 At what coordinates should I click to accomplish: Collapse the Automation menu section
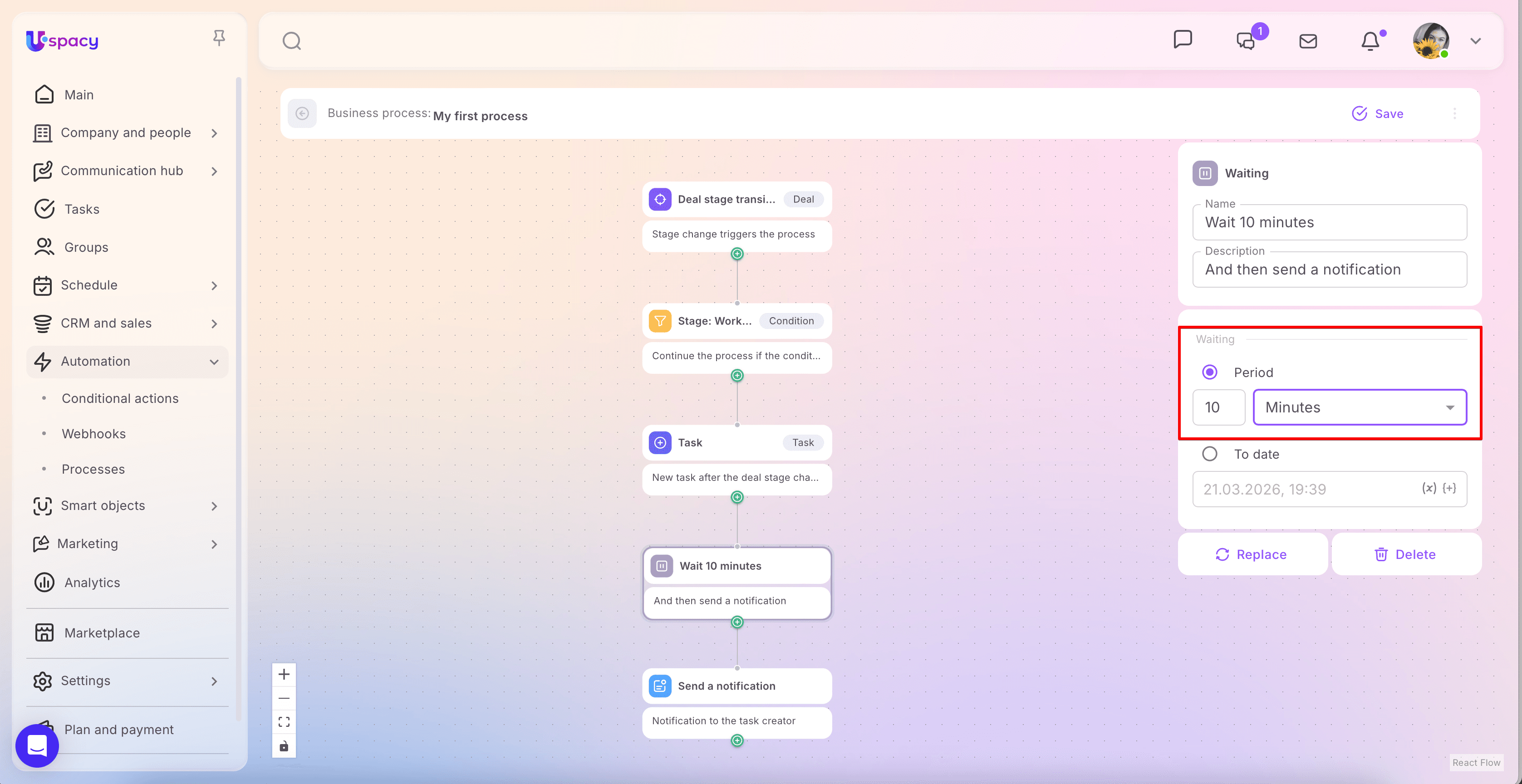click(x=214, y=362)
